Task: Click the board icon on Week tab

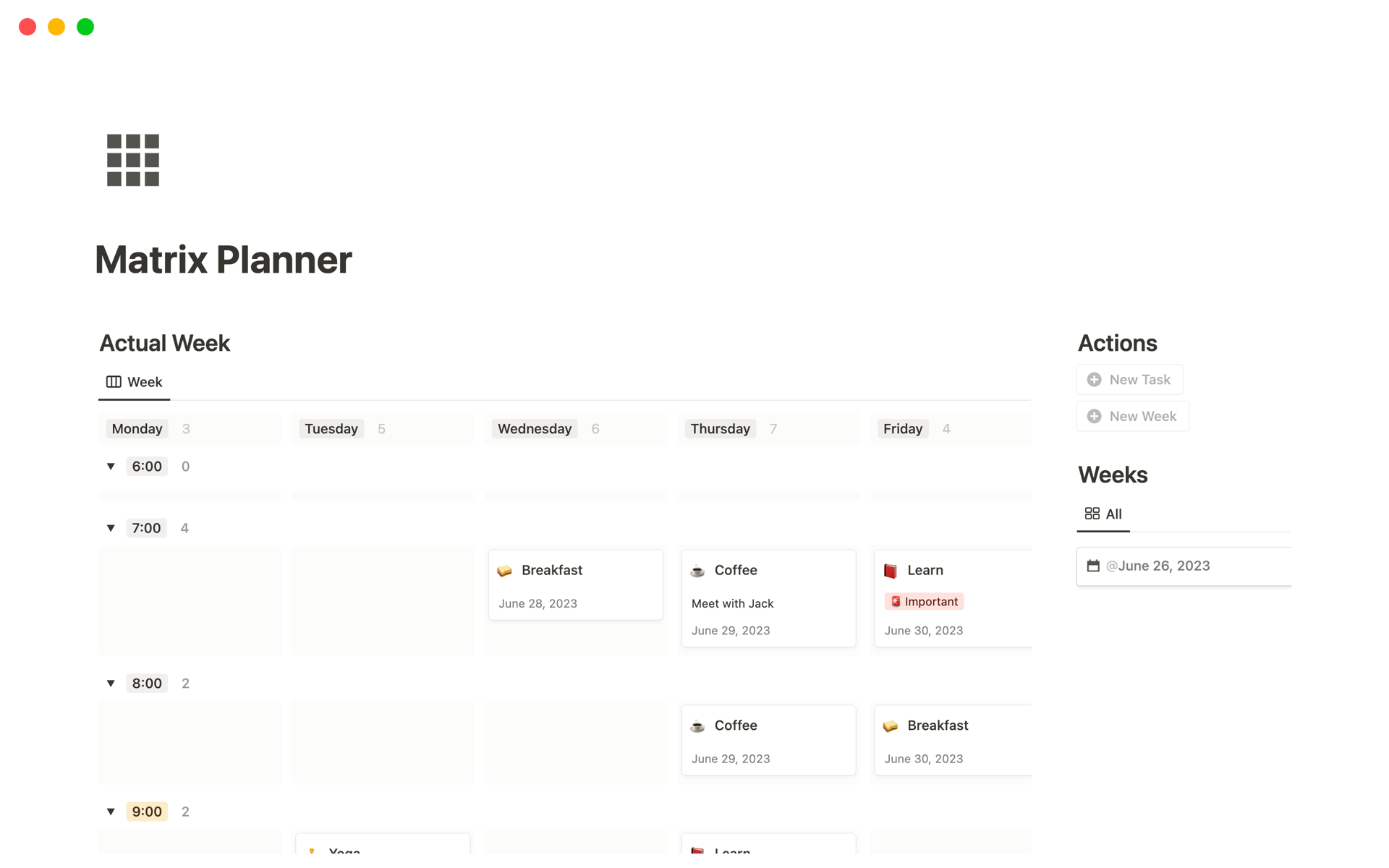Action: pyautogui.click(x=114, y=382)
